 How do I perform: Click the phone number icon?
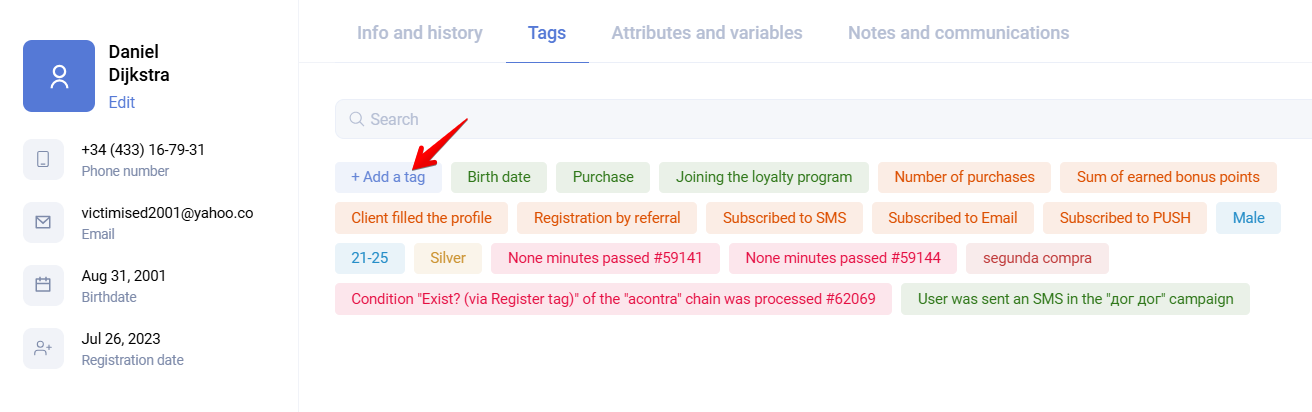click(x=43, y=159)
